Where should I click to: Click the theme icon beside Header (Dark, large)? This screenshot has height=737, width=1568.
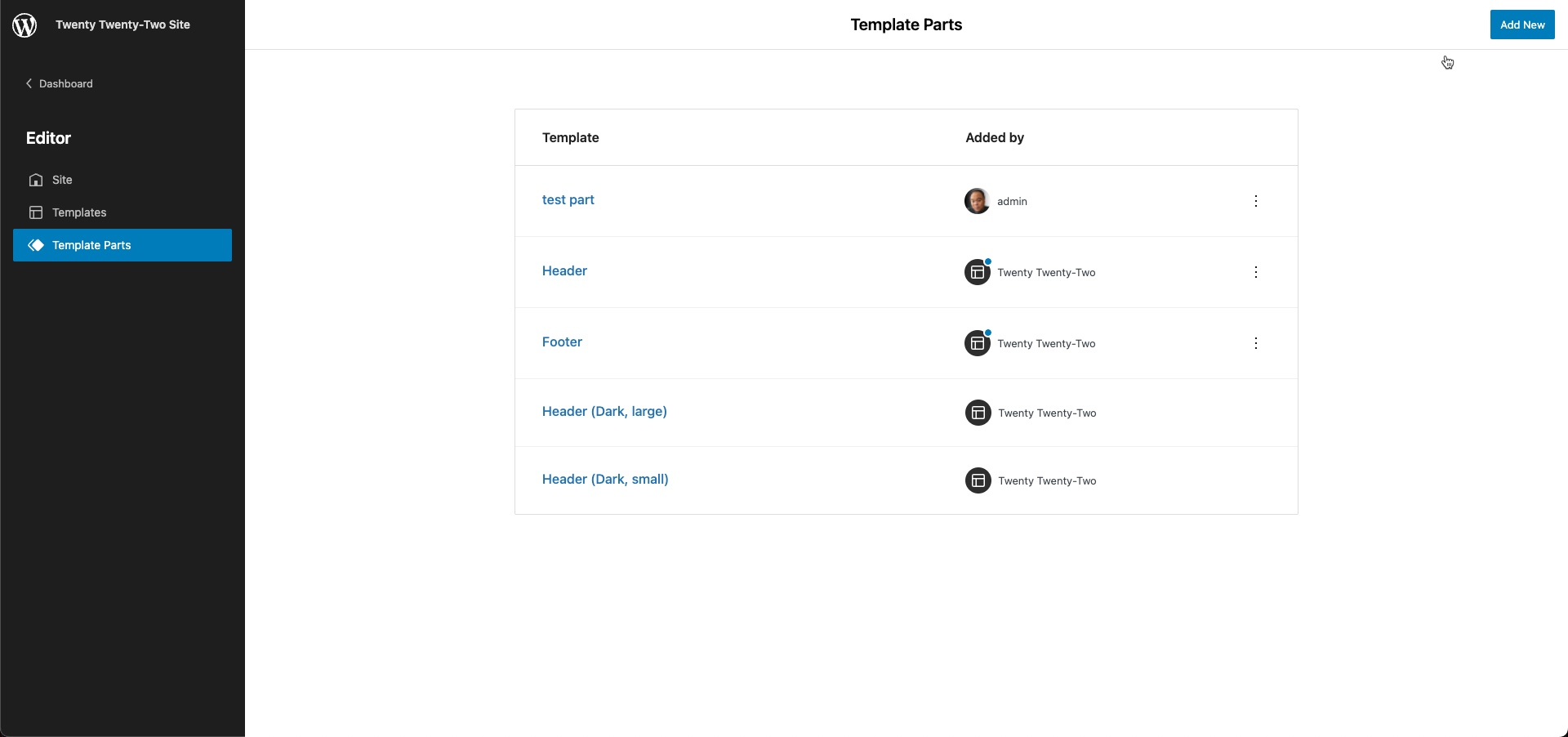click(978, 413)
